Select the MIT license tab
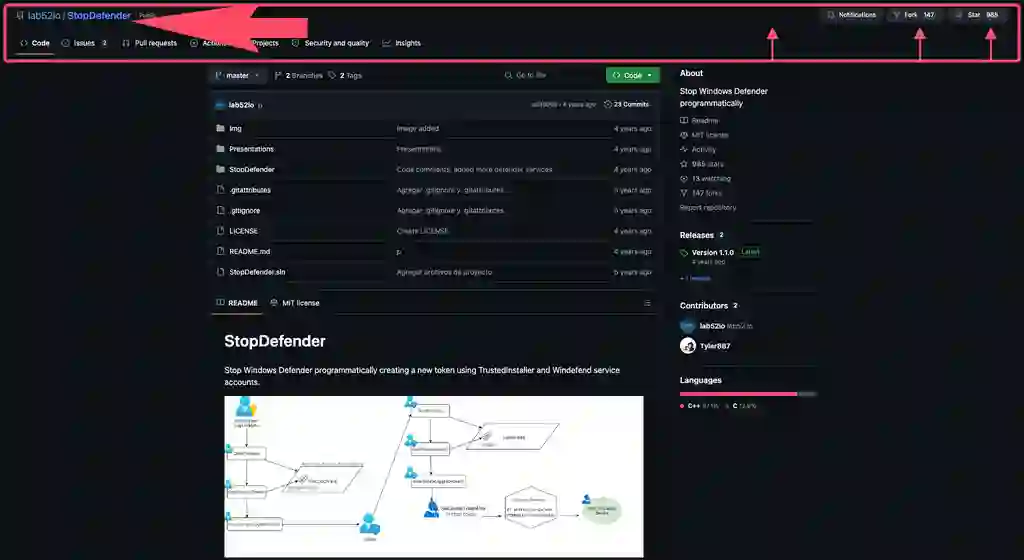The height and width of the screenshot is (560, 1024). click(295, 303)
